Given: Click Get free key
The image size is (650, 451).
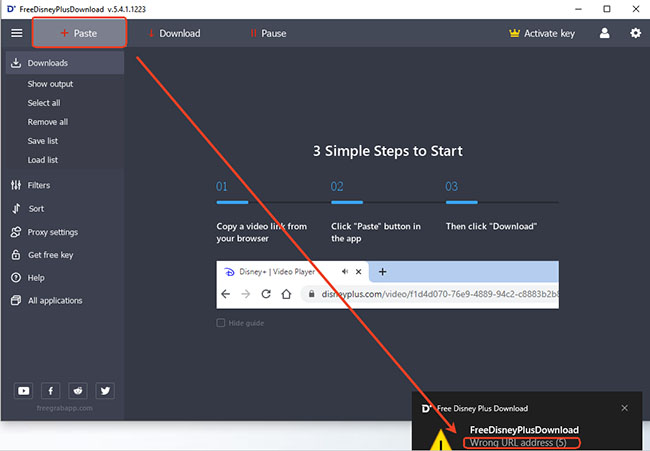Looking at the screenshot, I should [x=51, y=255].
